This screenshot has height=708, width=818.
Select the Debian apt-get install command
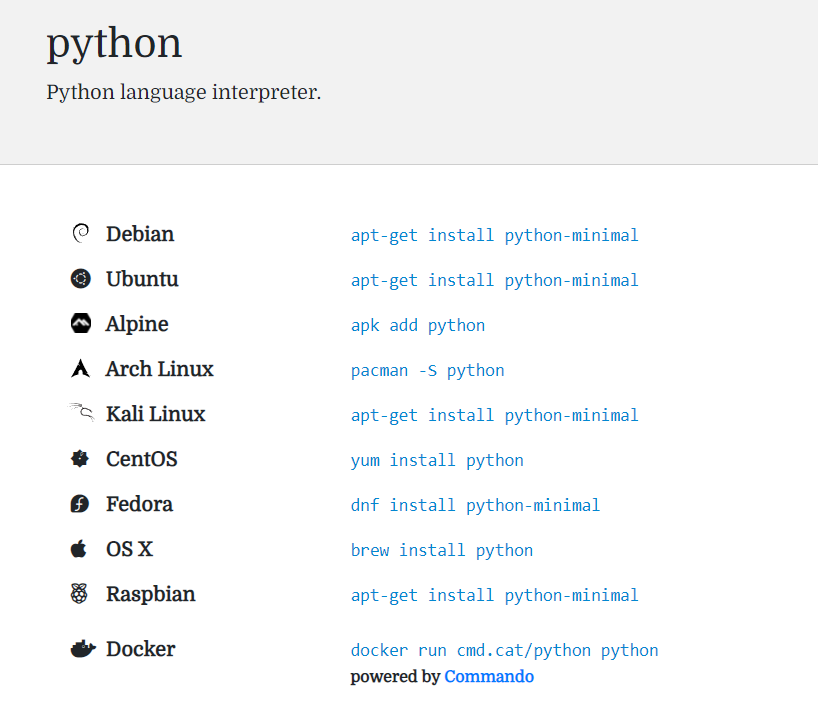tap(494, 236)
